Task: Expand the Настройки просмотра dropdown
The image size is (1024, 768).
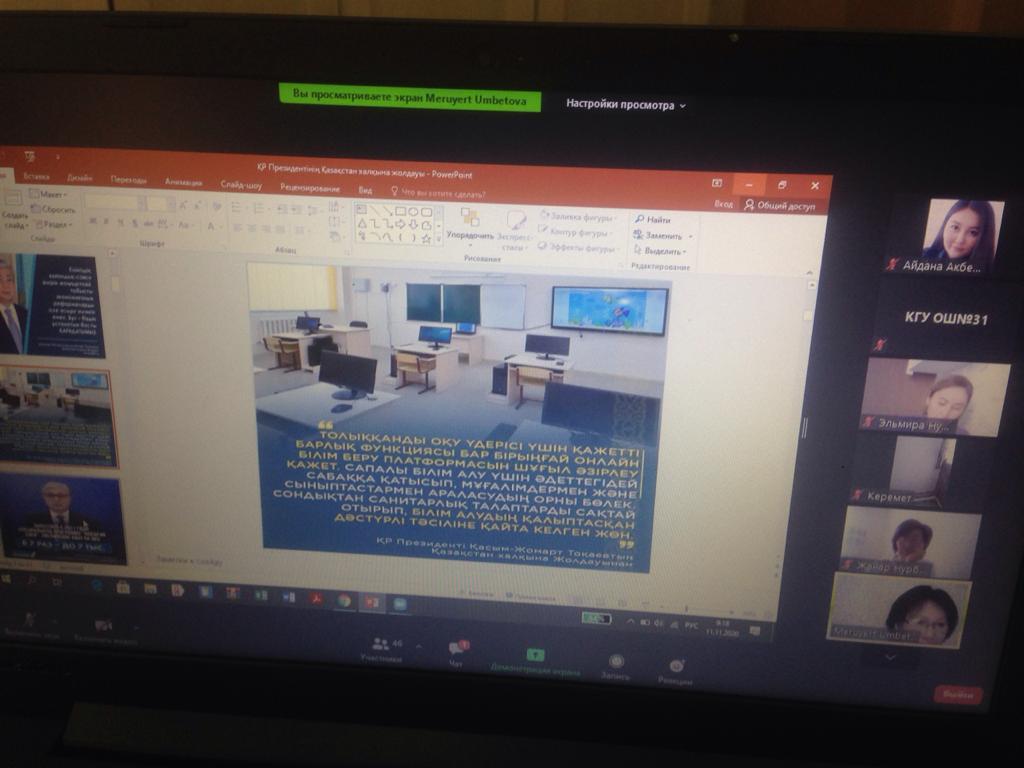Action: tap(626, 104)
